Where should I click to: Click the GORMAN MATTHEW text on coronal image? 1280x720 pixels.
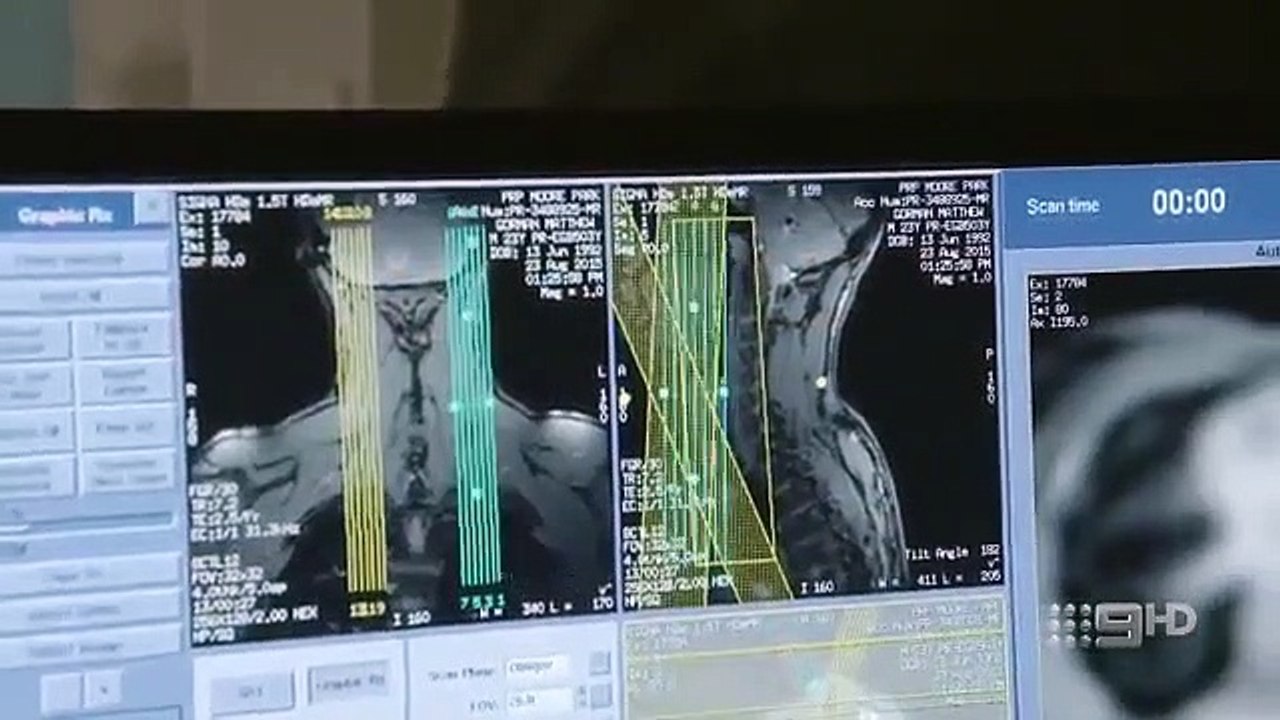coord(549,225)
